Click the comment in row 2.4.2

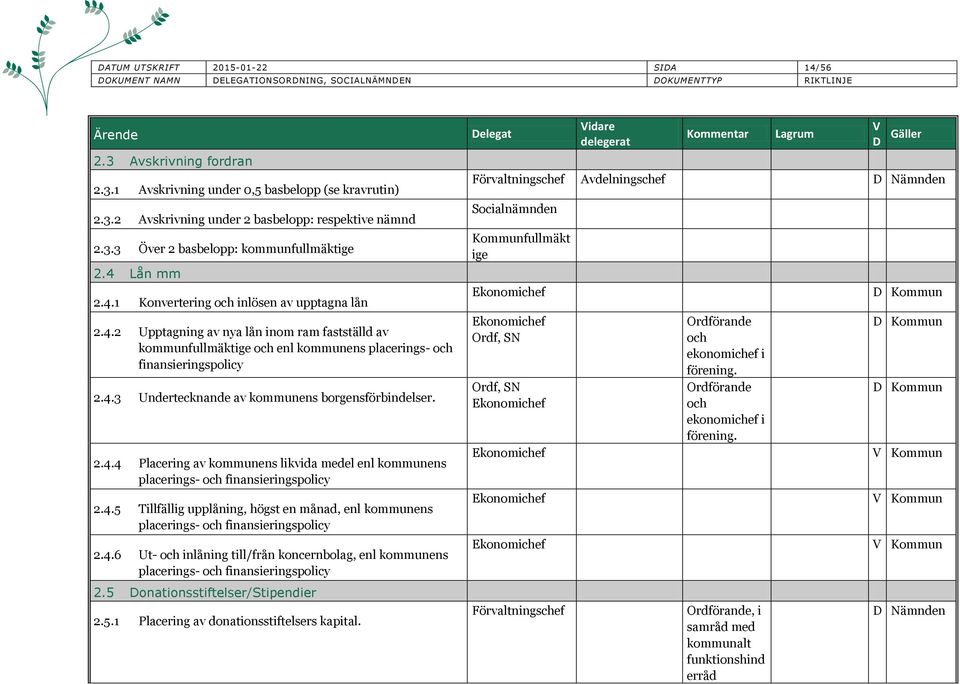[x=725, y=345]
